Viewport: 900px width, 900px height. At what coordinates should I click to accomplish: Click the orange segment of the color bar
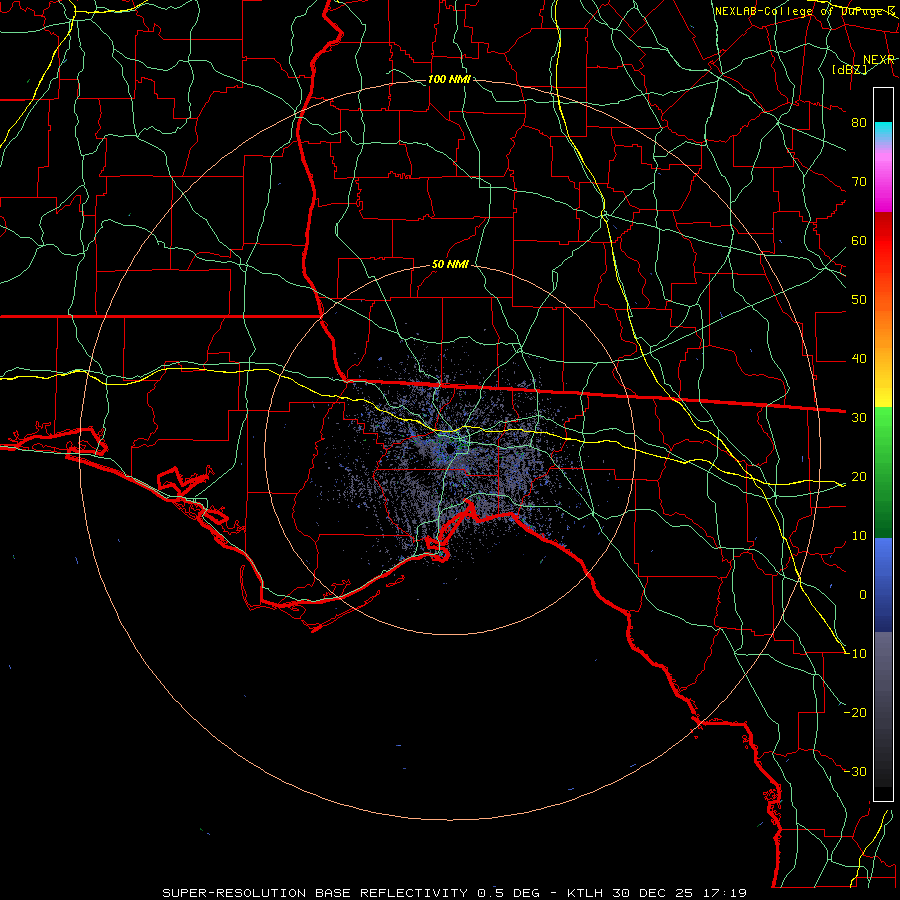(x=883, y=327)
